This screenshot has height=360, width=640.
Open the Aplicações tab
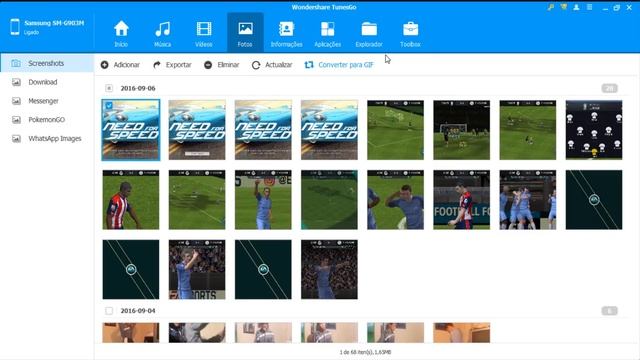[328, 33]
